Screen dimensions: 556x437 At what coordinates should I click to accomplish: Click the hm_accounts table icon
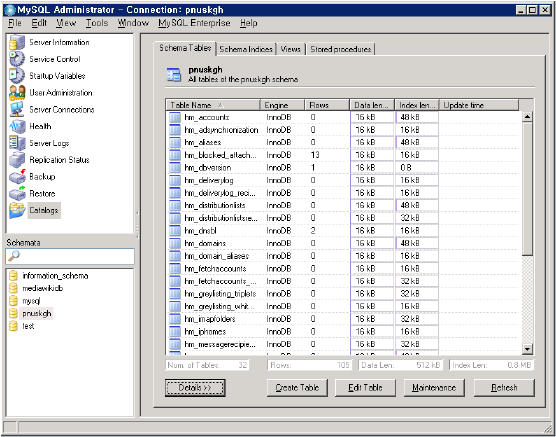click(175, 117)
